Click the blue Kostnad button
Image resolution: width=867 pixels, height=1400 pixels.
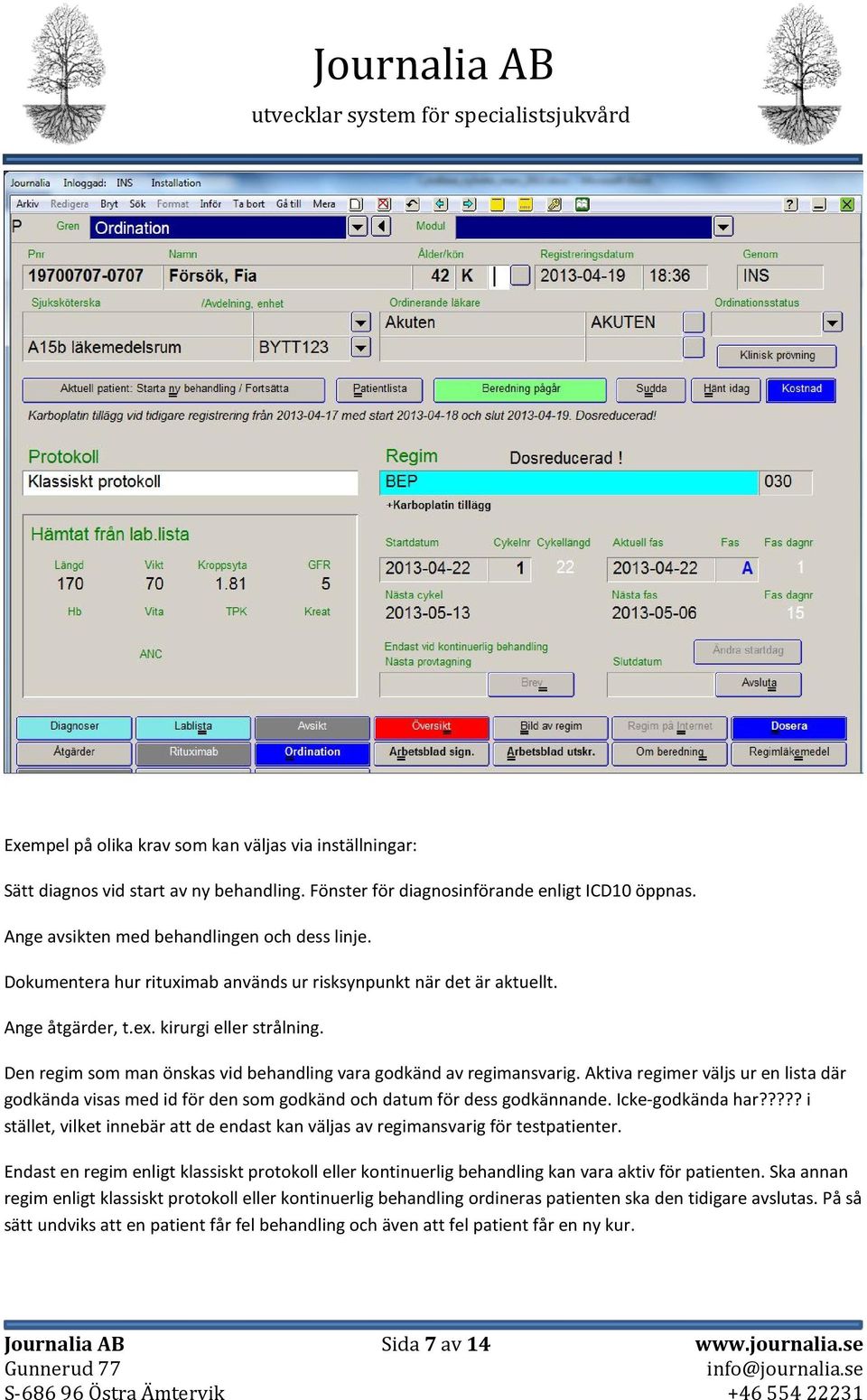tap(801, 389)
